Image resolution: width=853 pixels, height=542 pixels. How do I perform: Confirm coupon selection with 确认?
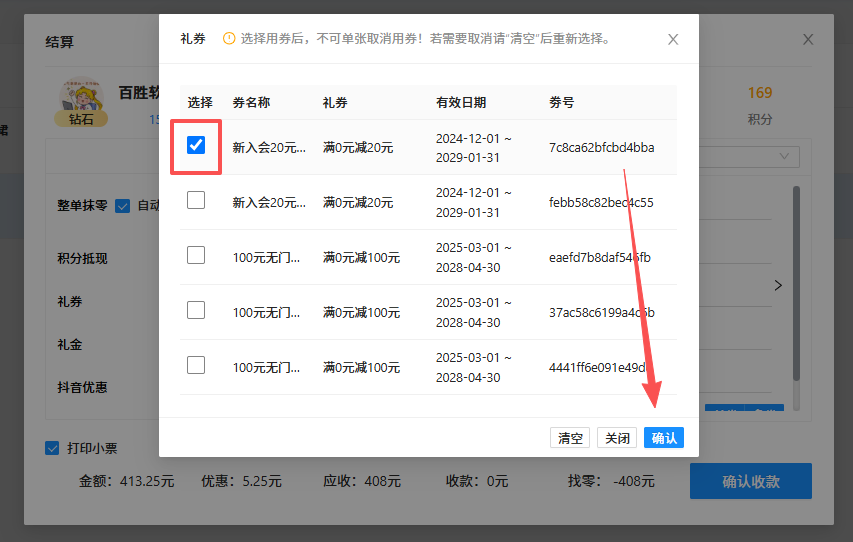[664, 438]
